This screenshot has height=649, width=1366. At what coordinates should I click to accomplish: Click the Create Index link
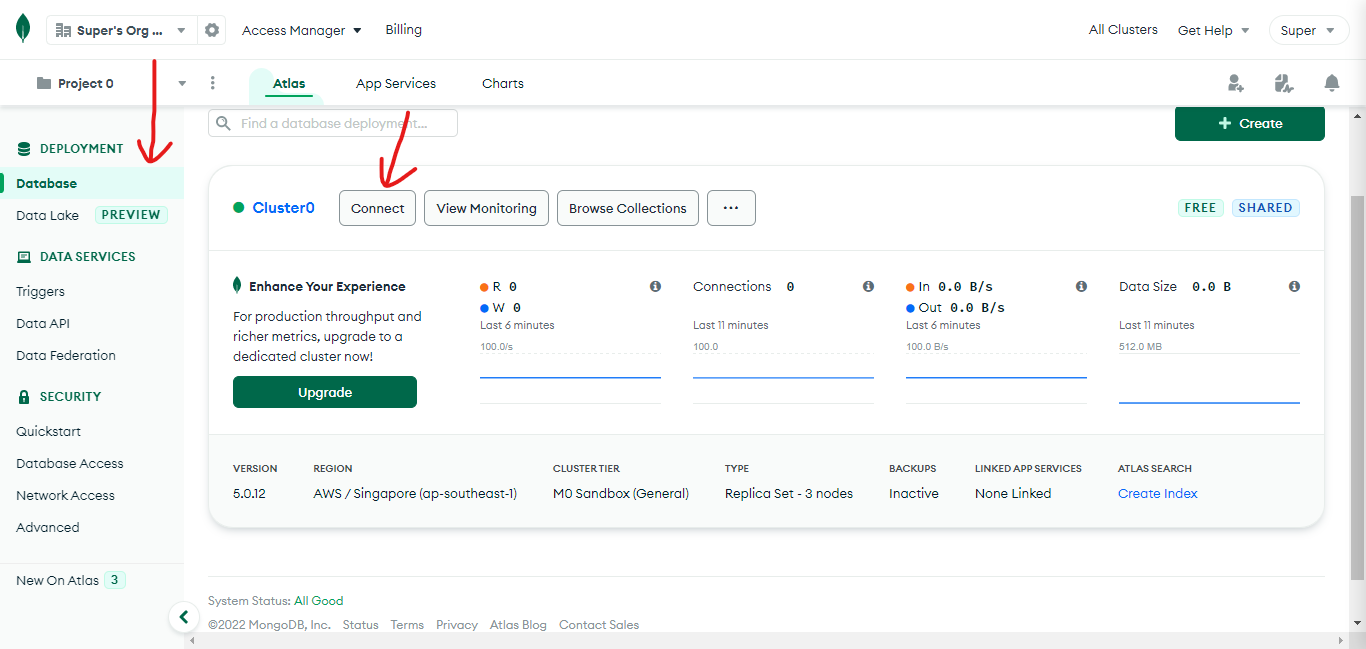point(1158,493)
